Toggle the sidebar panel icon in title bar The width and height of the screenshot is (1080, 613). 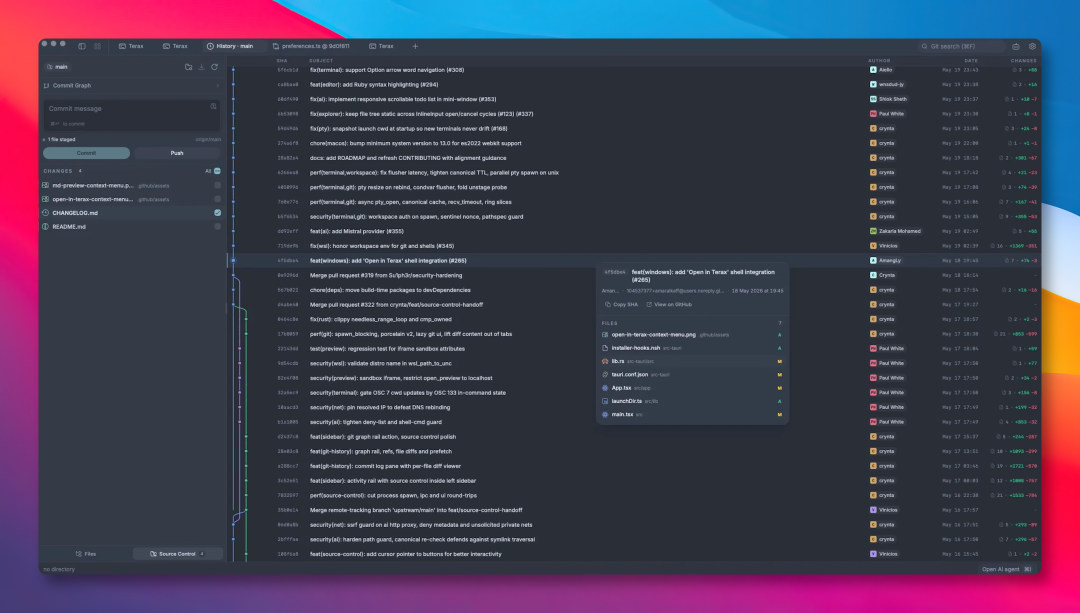coord(82,46)
